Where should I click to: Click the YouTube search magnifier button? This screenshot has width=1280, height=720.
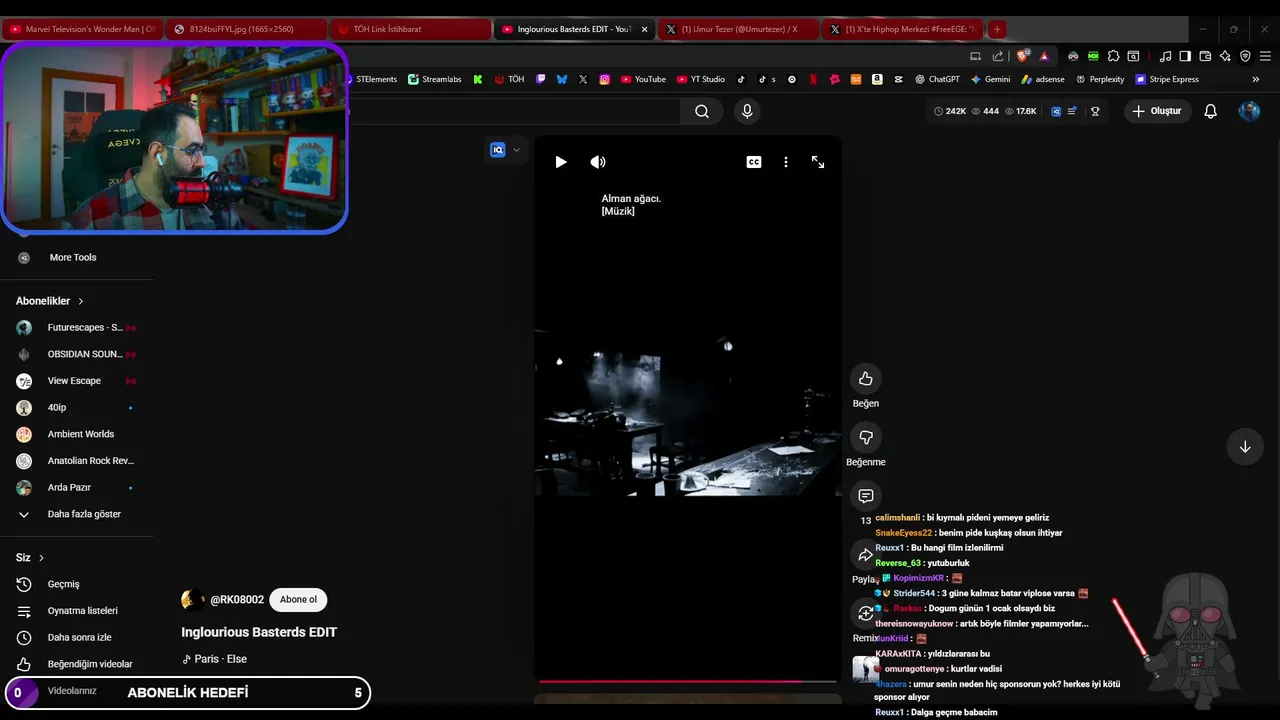(x=702, y=111)
